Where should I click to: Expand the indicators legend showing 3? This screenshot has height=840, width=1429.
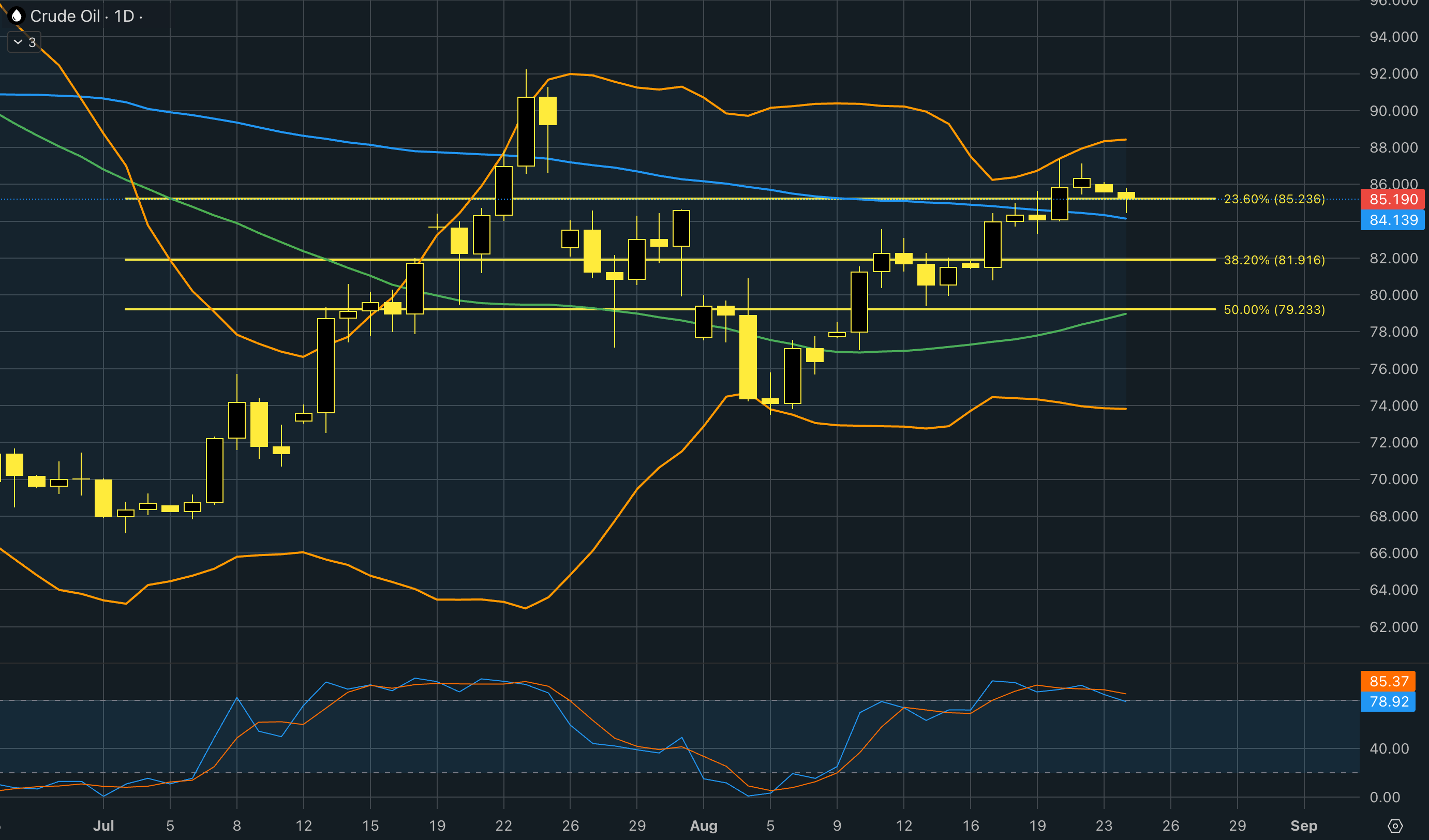(24, 42)
